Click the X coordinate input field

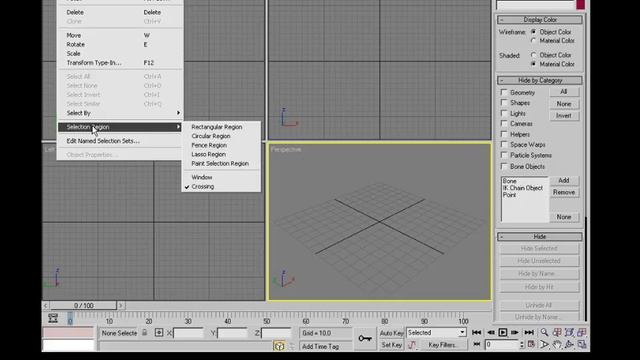(188, 333)
